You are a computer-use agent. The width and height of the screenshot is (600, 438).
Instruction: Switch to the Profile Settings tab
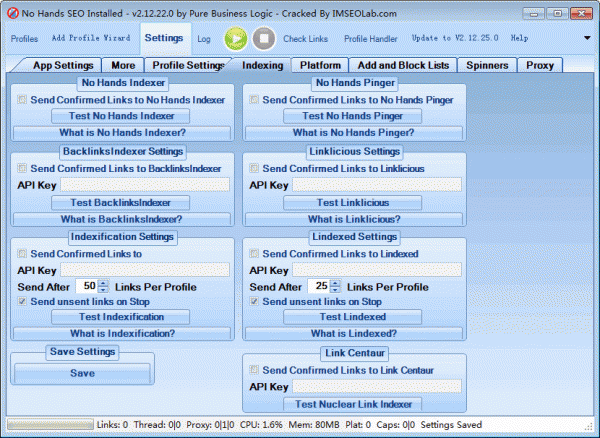(x=188, y=65)
